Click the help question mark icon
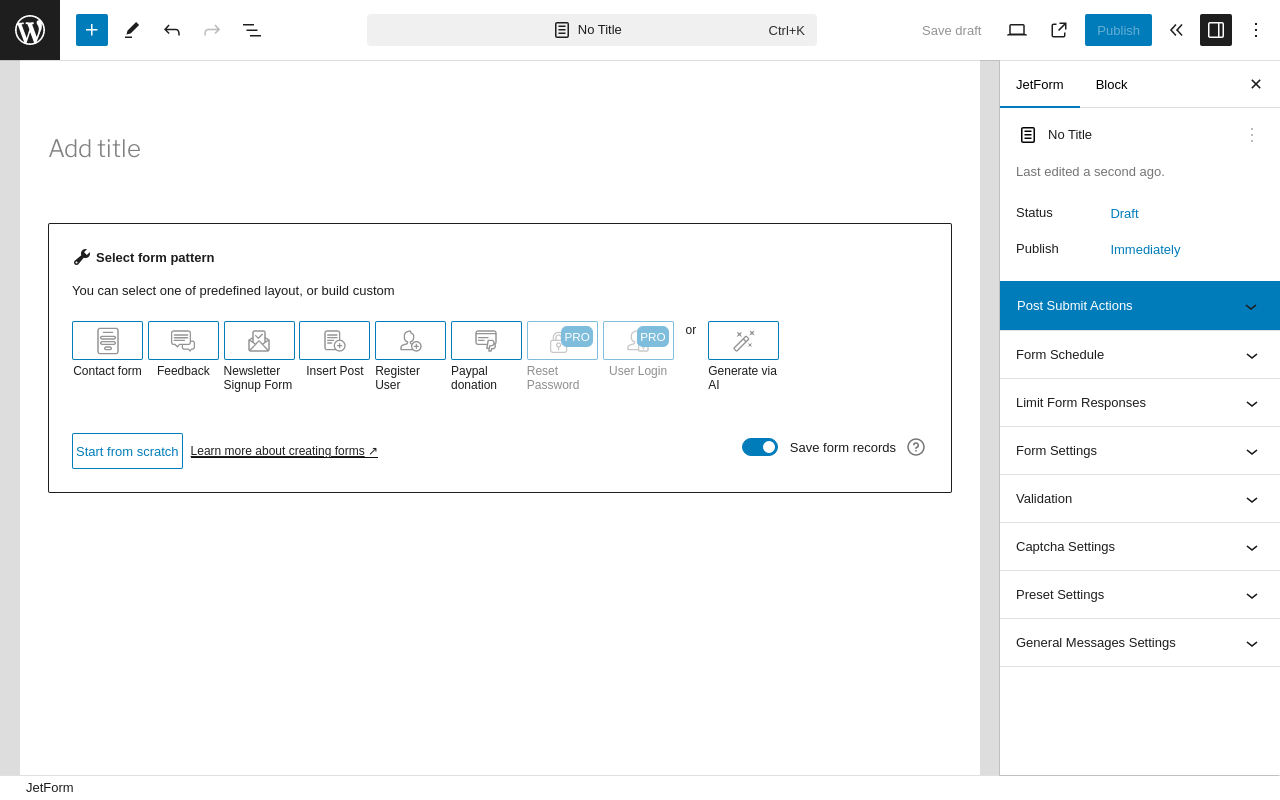Image resolution: width=1280 pixels, height=800 pixels. click(x=916, y=447)
